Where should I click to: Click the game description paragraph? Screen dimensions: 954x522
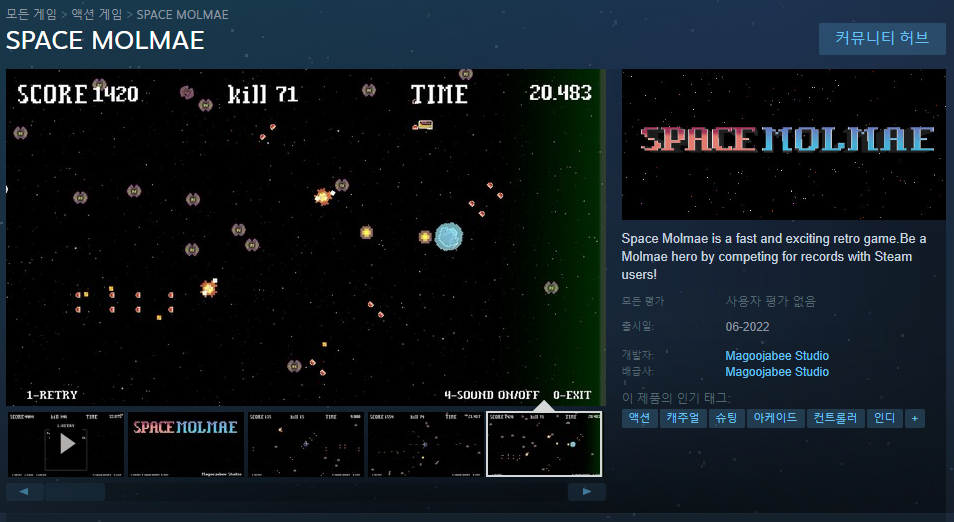(x=774, y=256)
